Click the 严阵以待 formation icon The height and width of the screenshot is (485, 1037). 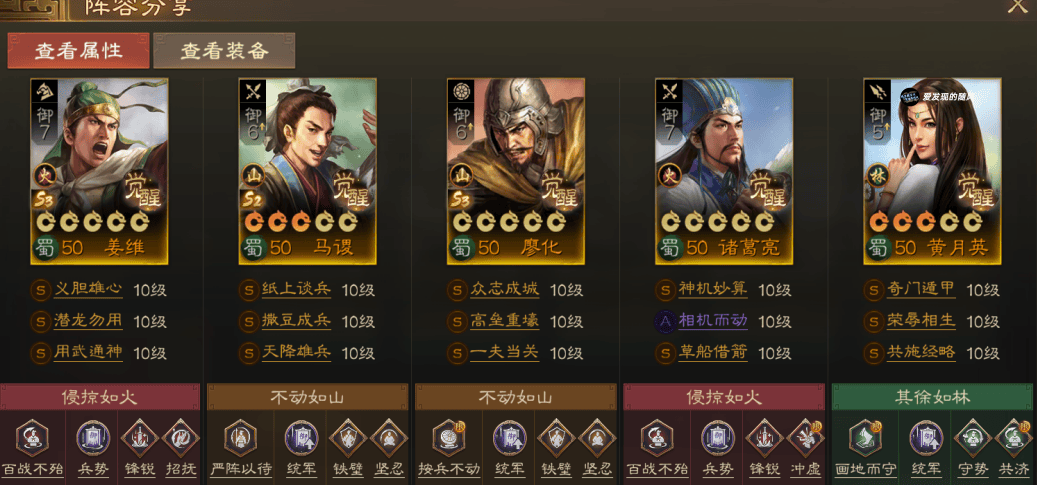[240, 438]
